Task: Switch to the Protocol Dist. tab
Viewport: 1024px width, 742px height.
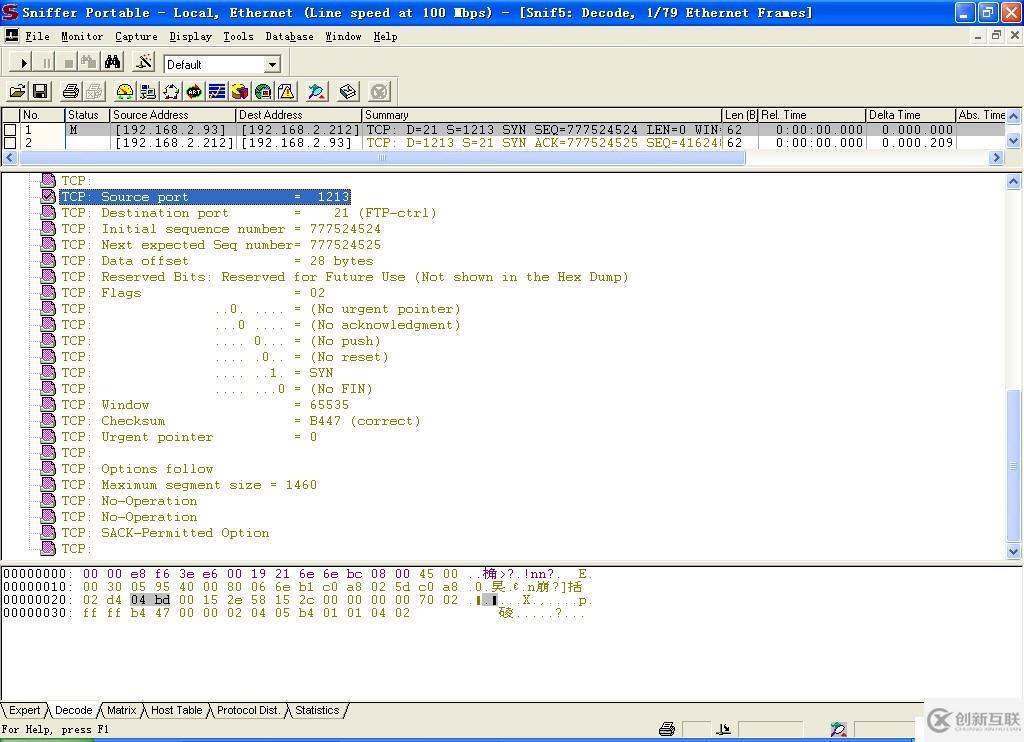Action: (x=248, y=710)
